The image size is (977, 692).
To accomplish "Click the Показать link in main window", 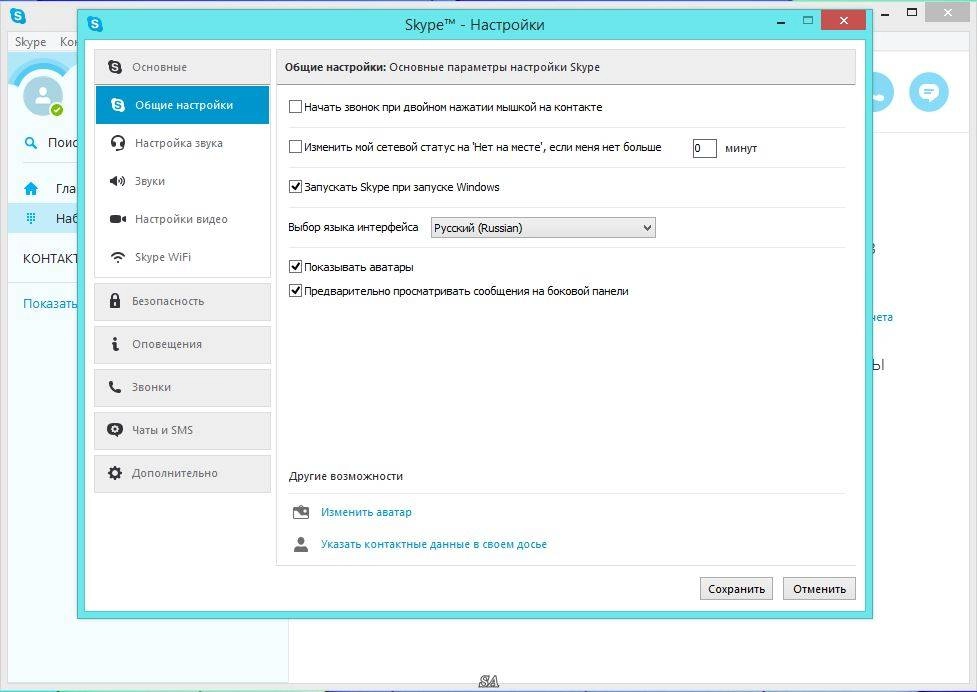I will [x=50, y=304].
